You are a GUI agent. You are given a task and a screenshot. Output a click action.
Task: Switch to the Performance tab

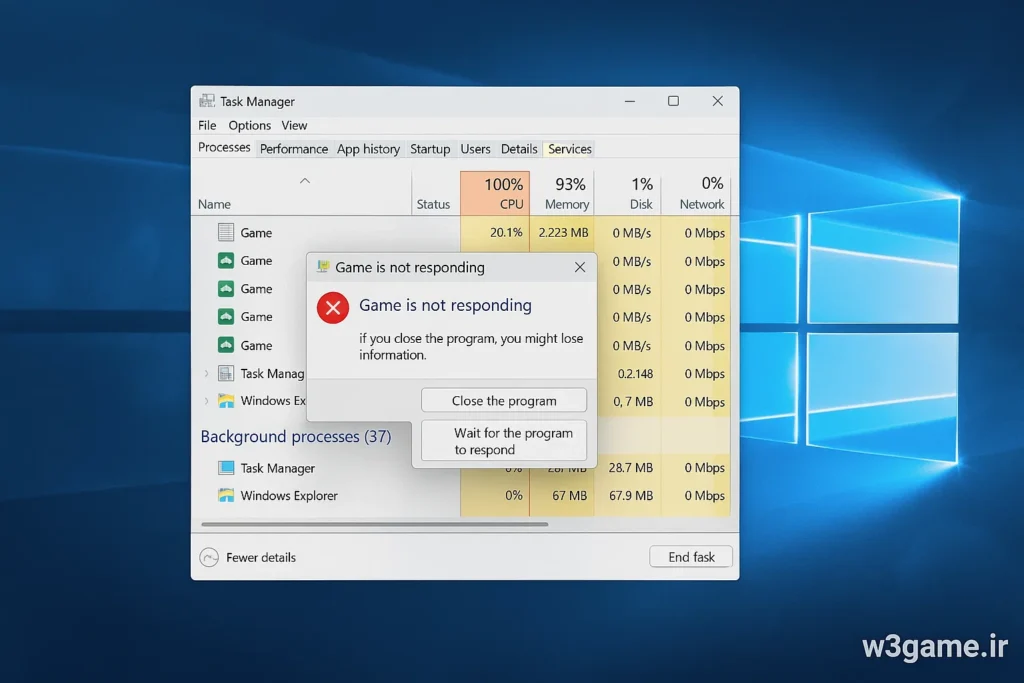pos(294,149)
